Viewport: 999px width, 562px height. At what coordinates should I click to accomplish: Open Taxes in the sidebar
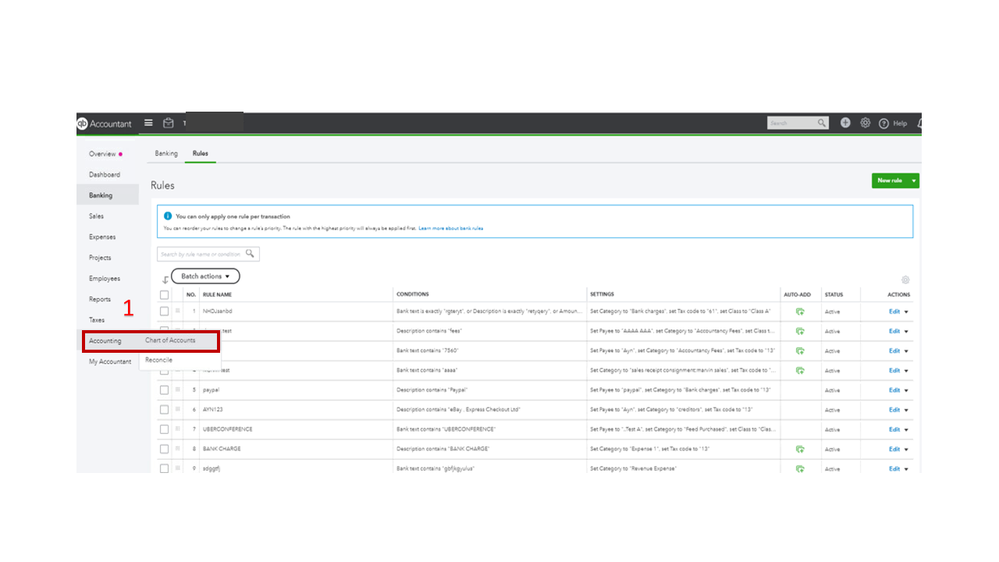tap(97, 320)
